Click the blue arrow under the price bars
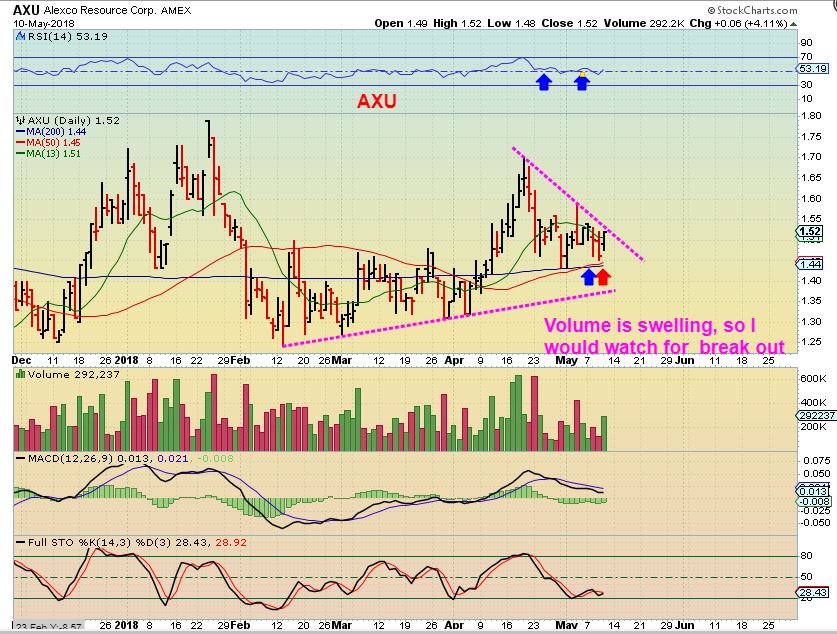This screenshot has width=837, height=634. pyautogui.click(x=588, y=276)
